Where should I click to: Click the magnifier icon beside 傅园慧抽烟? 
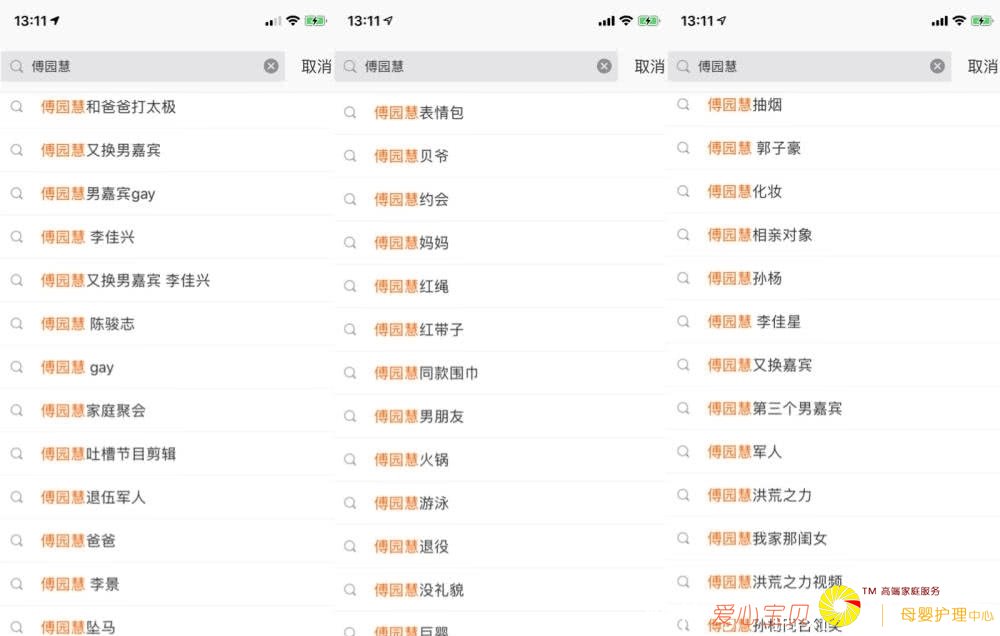683,104
